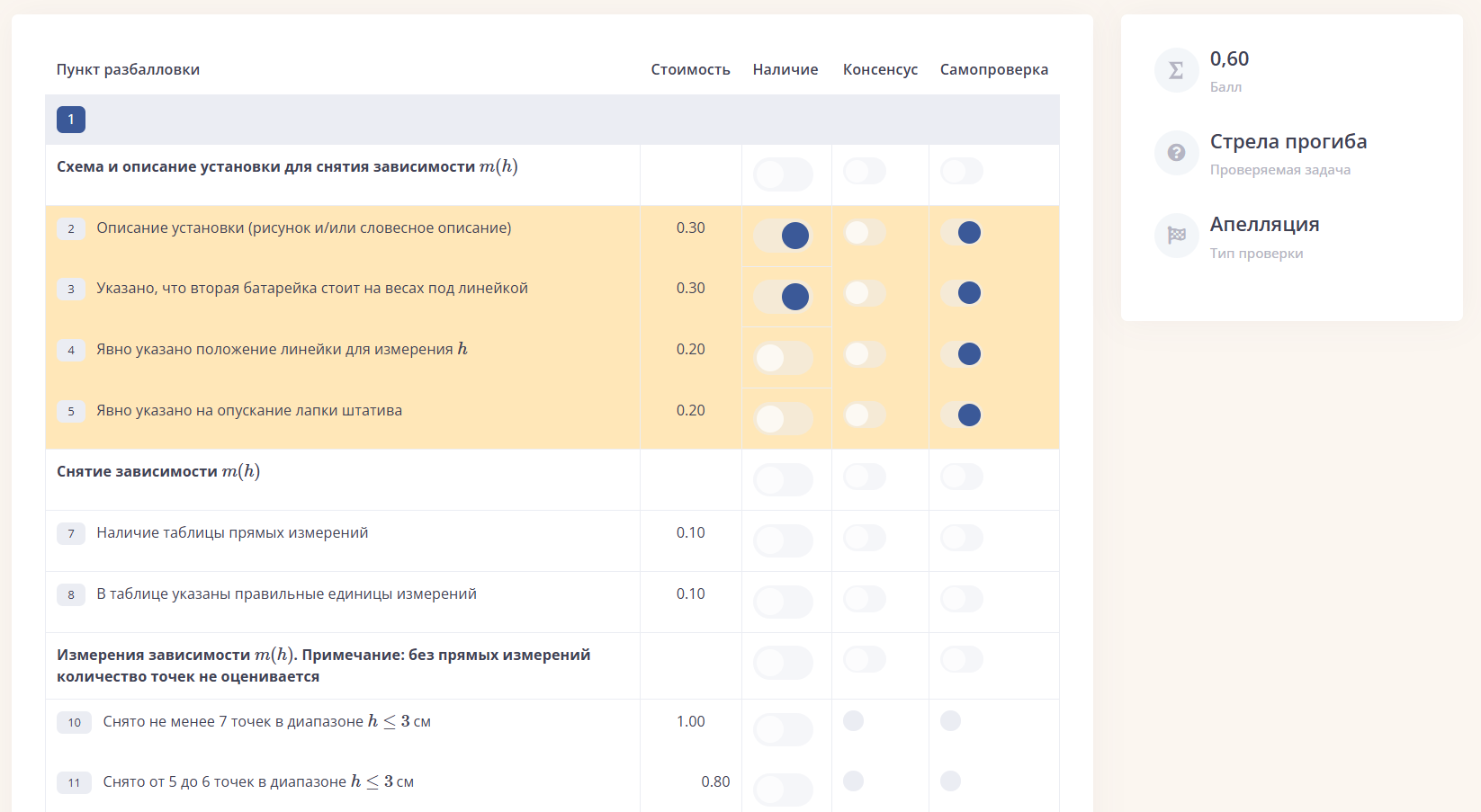
Task: Click the blue number 1 badge
Action: pyautogui.click(x=71, y=120)
